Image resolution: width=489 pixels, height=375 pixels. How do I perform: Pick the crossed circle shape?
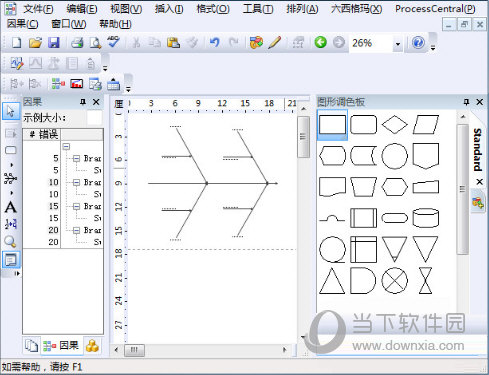[x=395, y=281]
